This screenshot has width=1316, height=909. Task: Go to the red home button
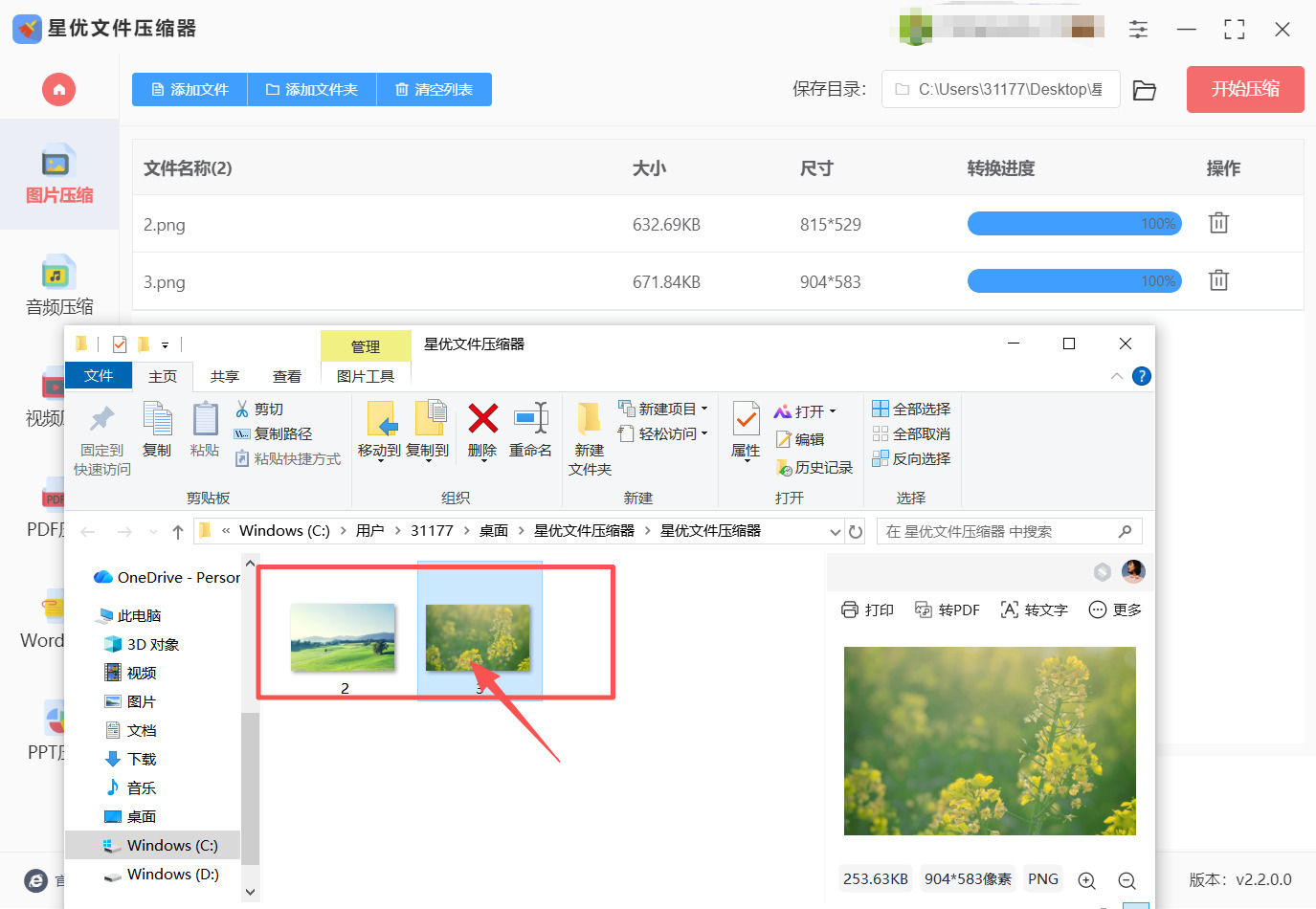(x=58, y=90)
